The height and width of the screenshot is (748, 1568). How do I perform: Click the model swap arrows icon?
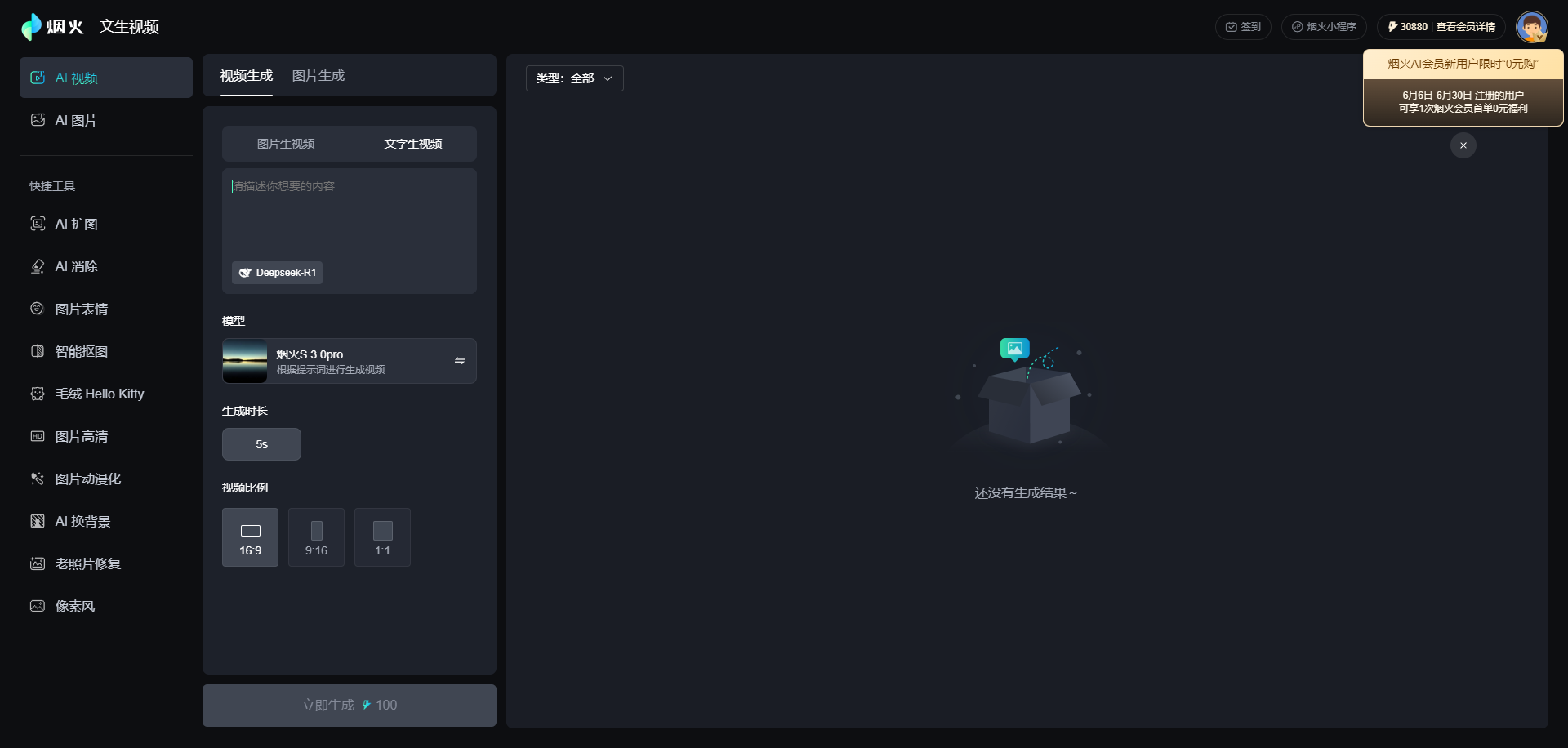pyautogui.click(x=460, y=361)
